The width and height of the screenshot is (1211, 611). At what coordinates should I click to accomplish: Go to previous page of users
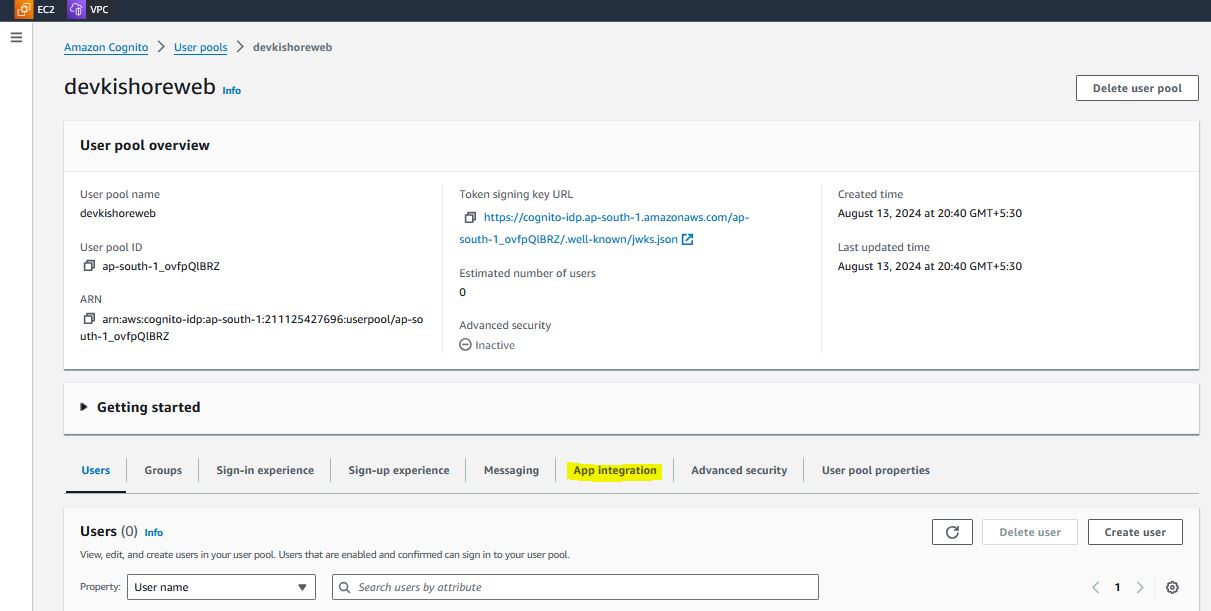pos(1096,587)
